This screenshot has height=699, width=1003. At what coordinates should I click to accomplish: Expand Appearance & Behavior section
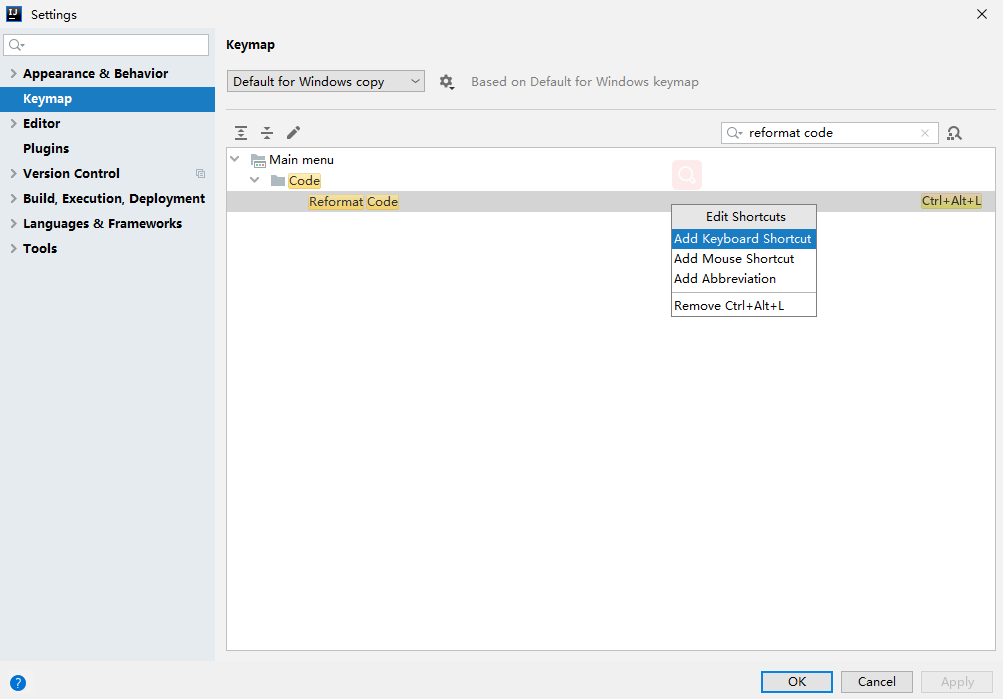13,74
